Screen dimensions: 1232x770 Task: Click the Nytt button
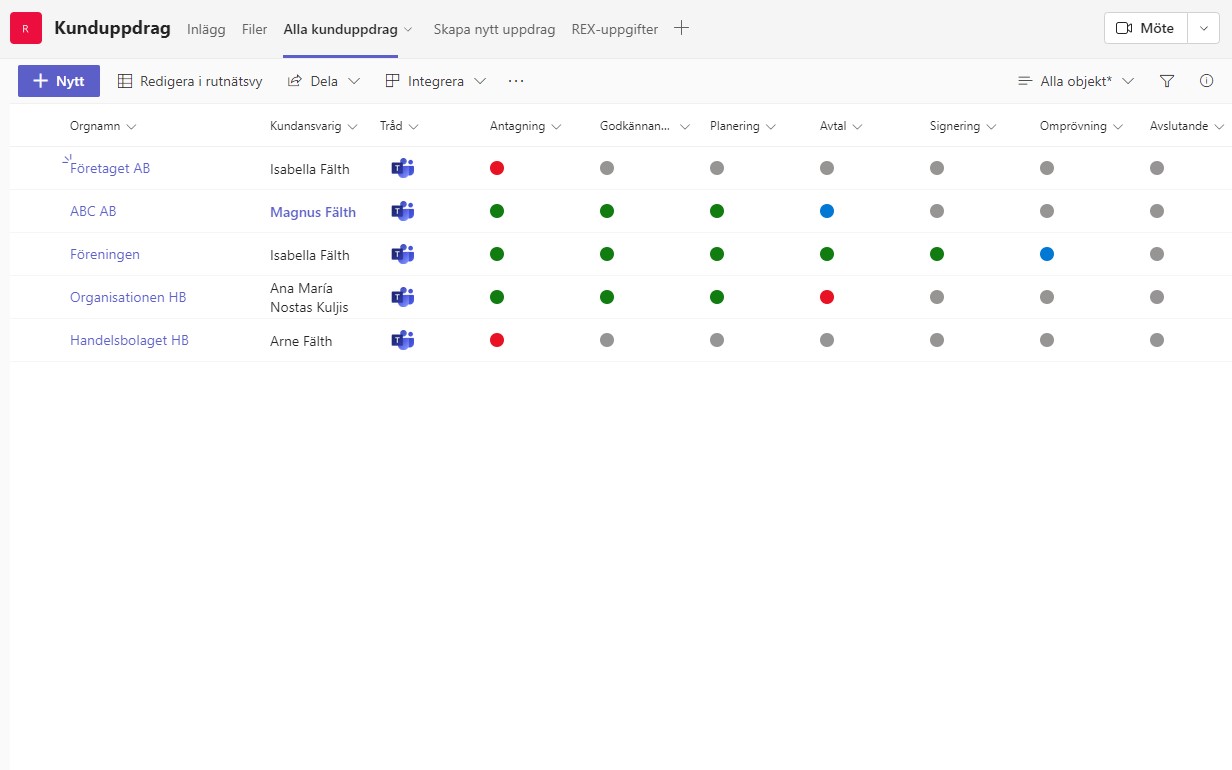pyautogui.click(x=59, y=81)
